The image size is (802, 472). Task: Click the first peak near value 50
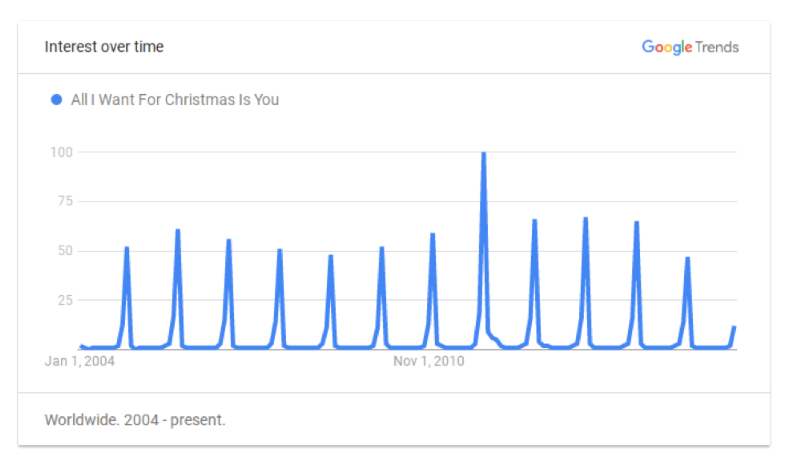tap(127, 249)
